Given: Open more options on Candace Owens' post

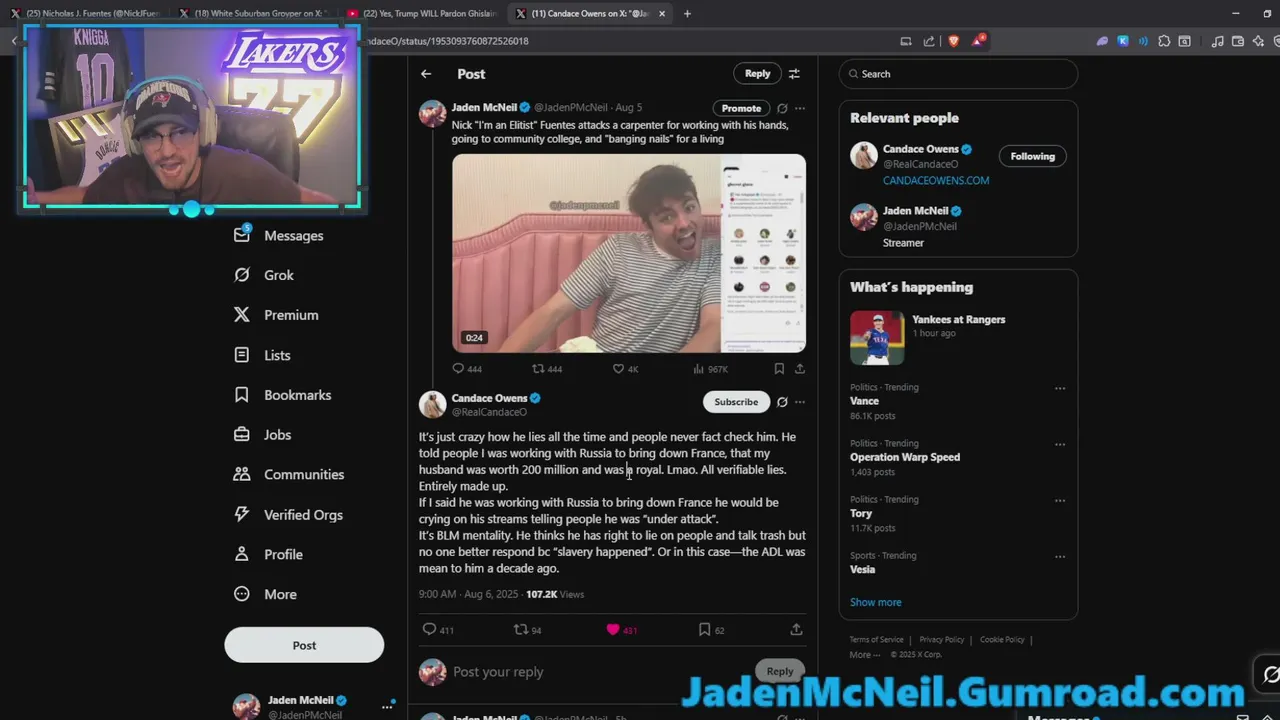Looking at the screenshot, I should 799,402.
